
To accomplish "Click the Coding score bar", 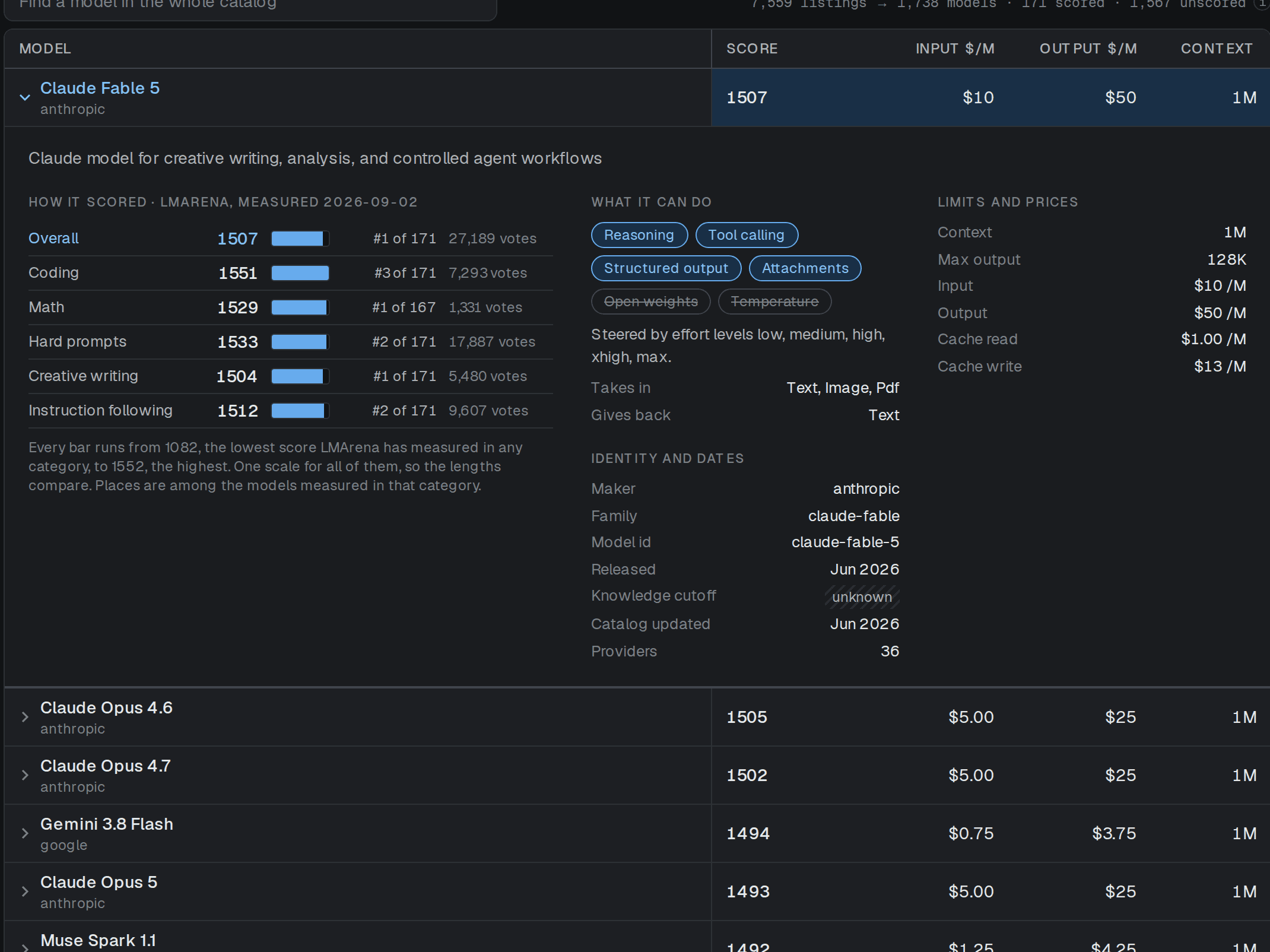I will tap(300, 273).
